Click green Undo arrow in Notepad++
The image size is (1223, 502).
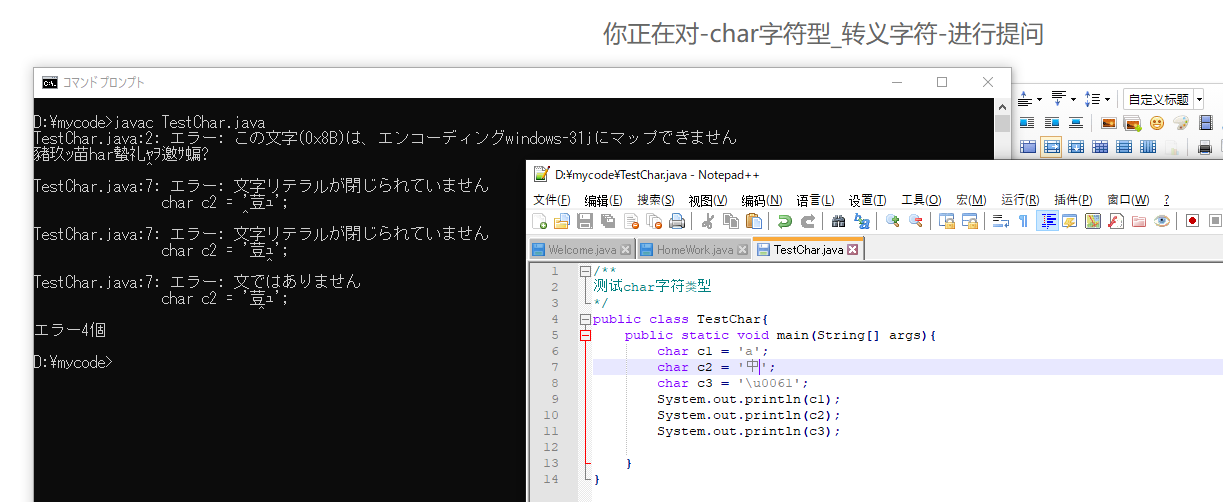[785, 221]
